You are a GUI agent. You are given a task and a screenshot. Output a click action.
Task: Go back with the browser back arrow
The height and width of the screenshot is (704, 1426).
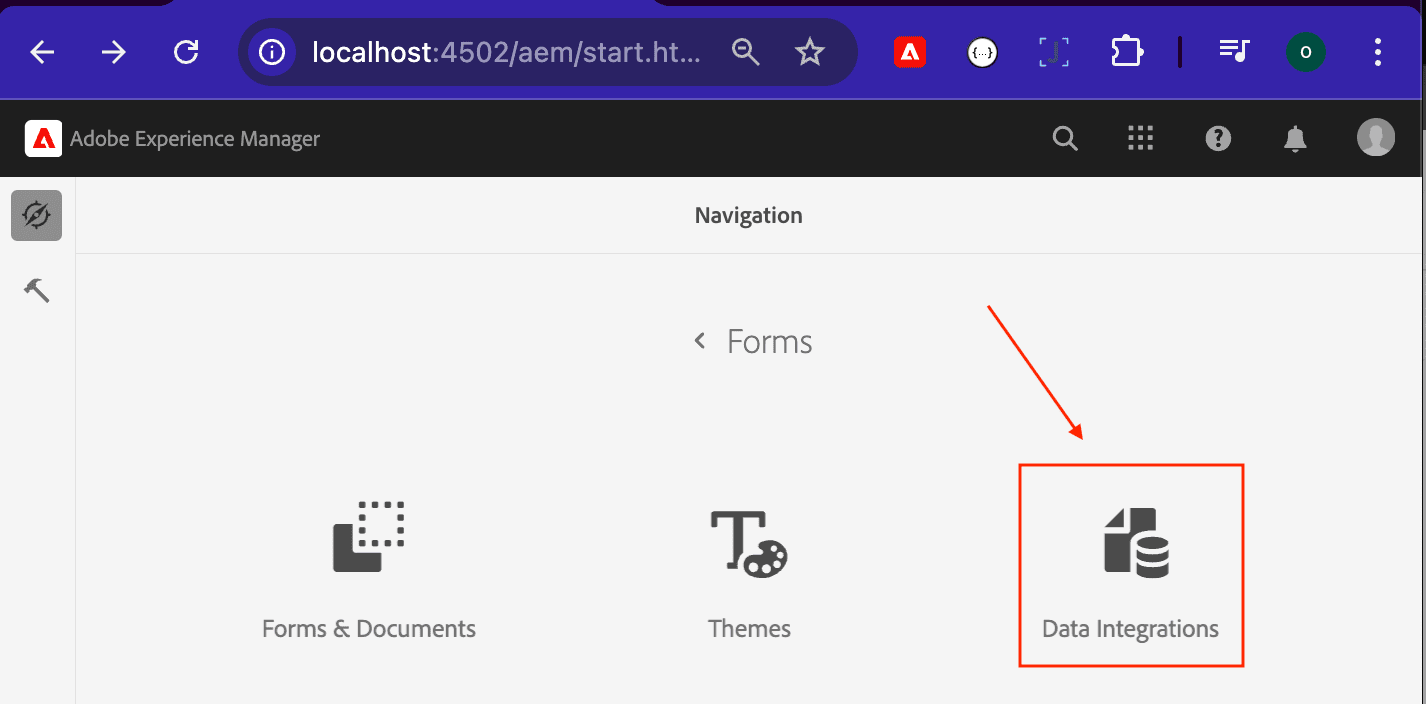(x=42, y=52)
